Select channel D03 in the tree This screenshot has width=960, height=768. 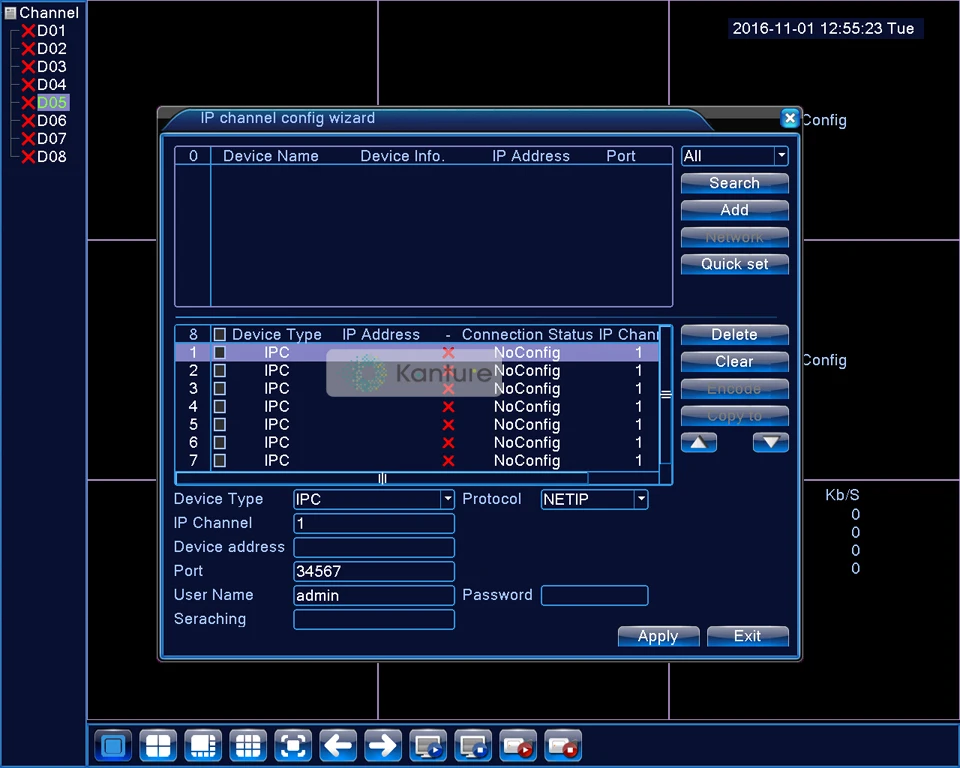click(x=51, y=66)
